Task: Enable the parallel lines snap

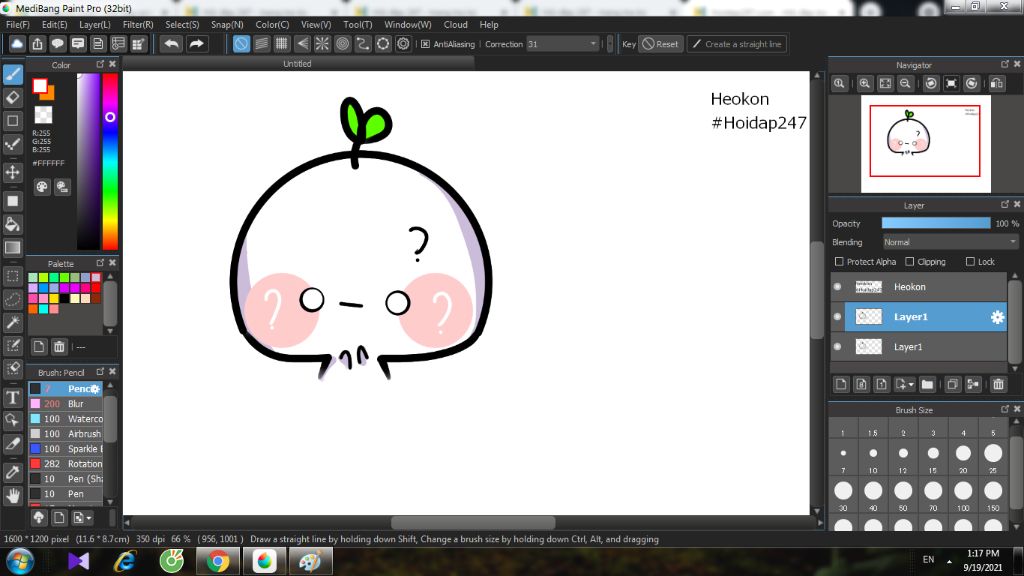Action: point(261,44)
